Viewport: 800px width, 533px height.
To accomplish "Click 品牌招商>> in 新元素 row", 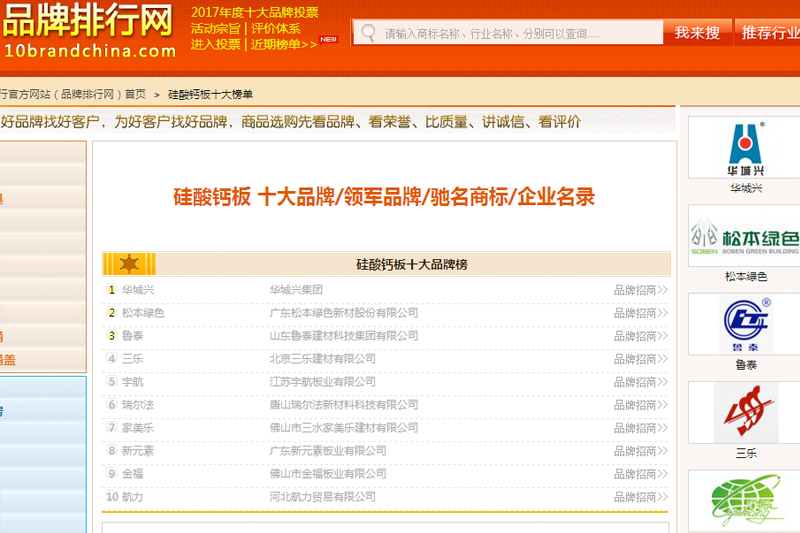I will tap(640, 450).
